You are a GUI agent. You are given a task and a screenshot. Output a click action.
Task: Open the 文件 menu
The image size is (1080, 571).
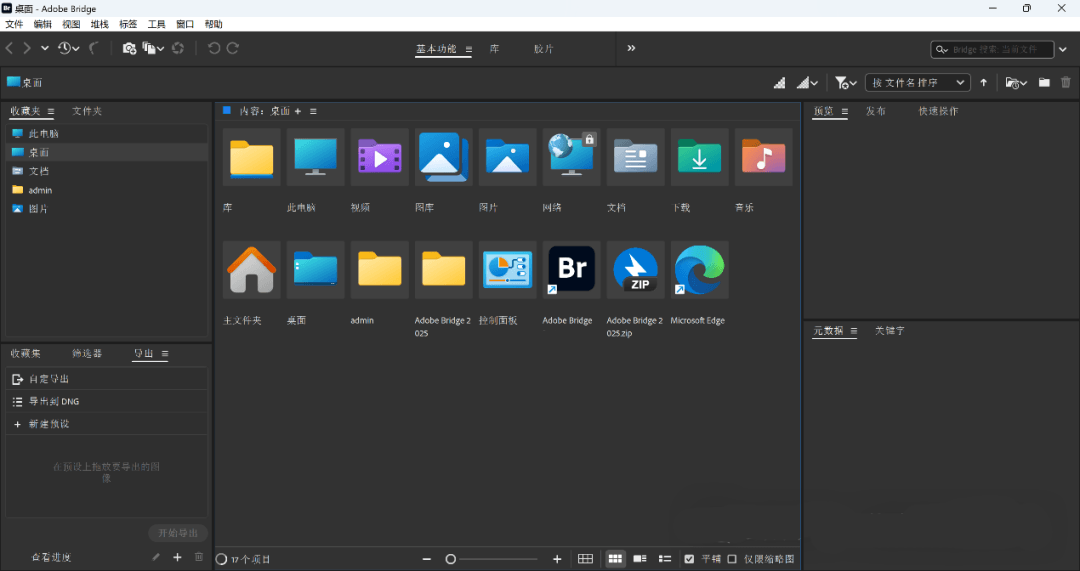click(x=14, y=24)
